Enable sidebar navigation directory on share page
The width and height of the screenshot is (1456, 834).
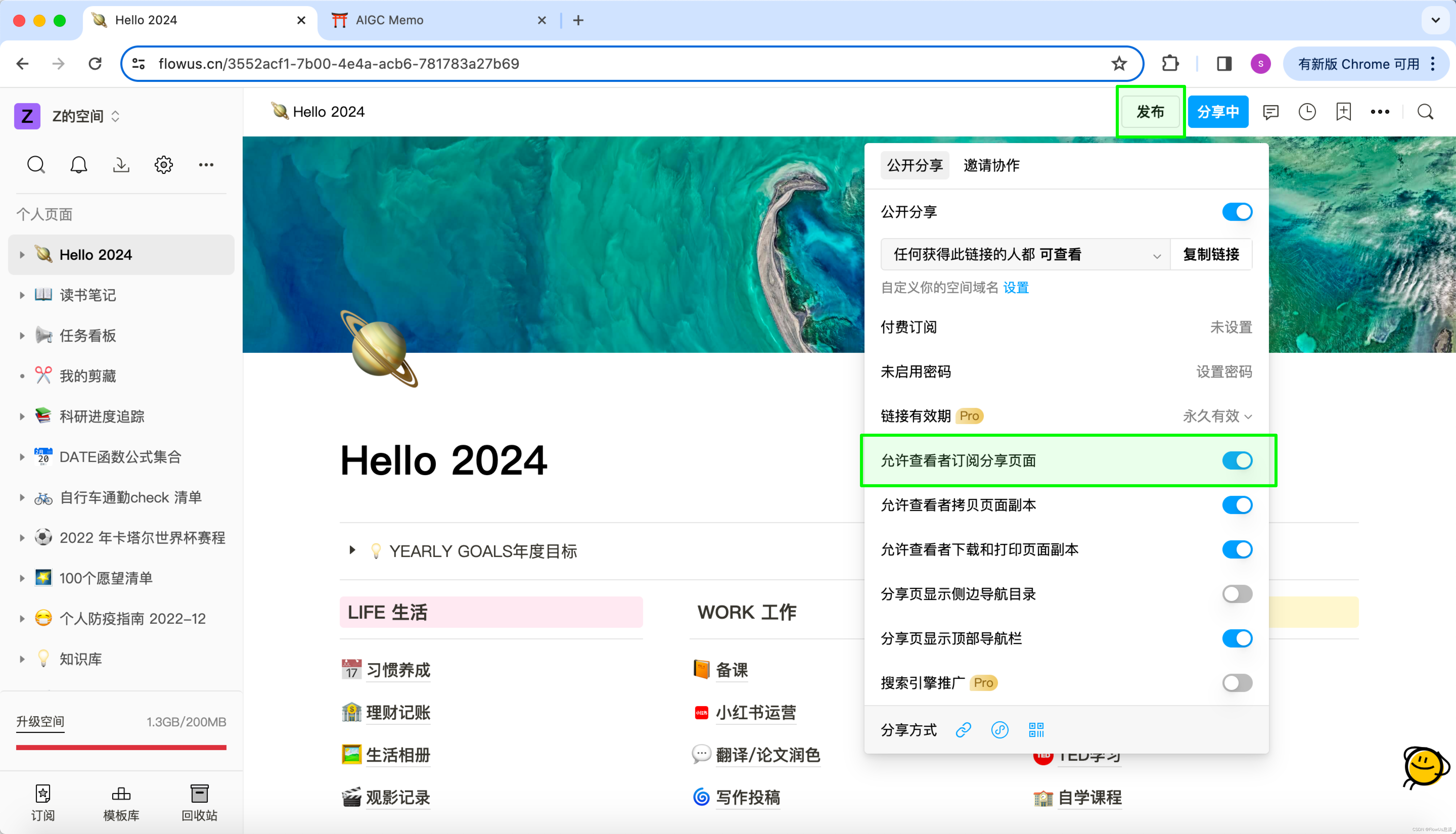click(x=1237, y=594)
